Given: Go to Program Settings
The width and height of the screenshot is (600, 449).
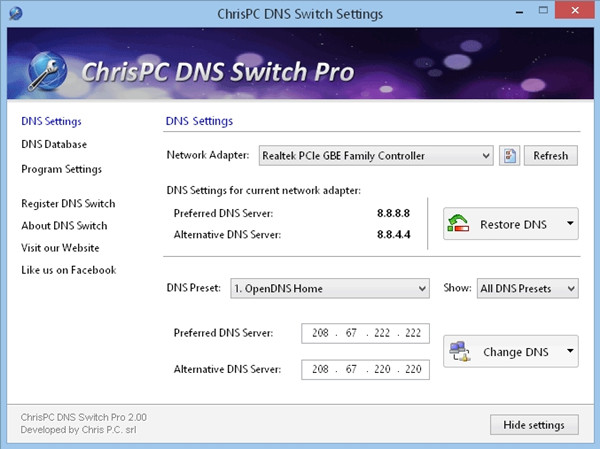Looking at the screenshot, I should tap(62, 169).
